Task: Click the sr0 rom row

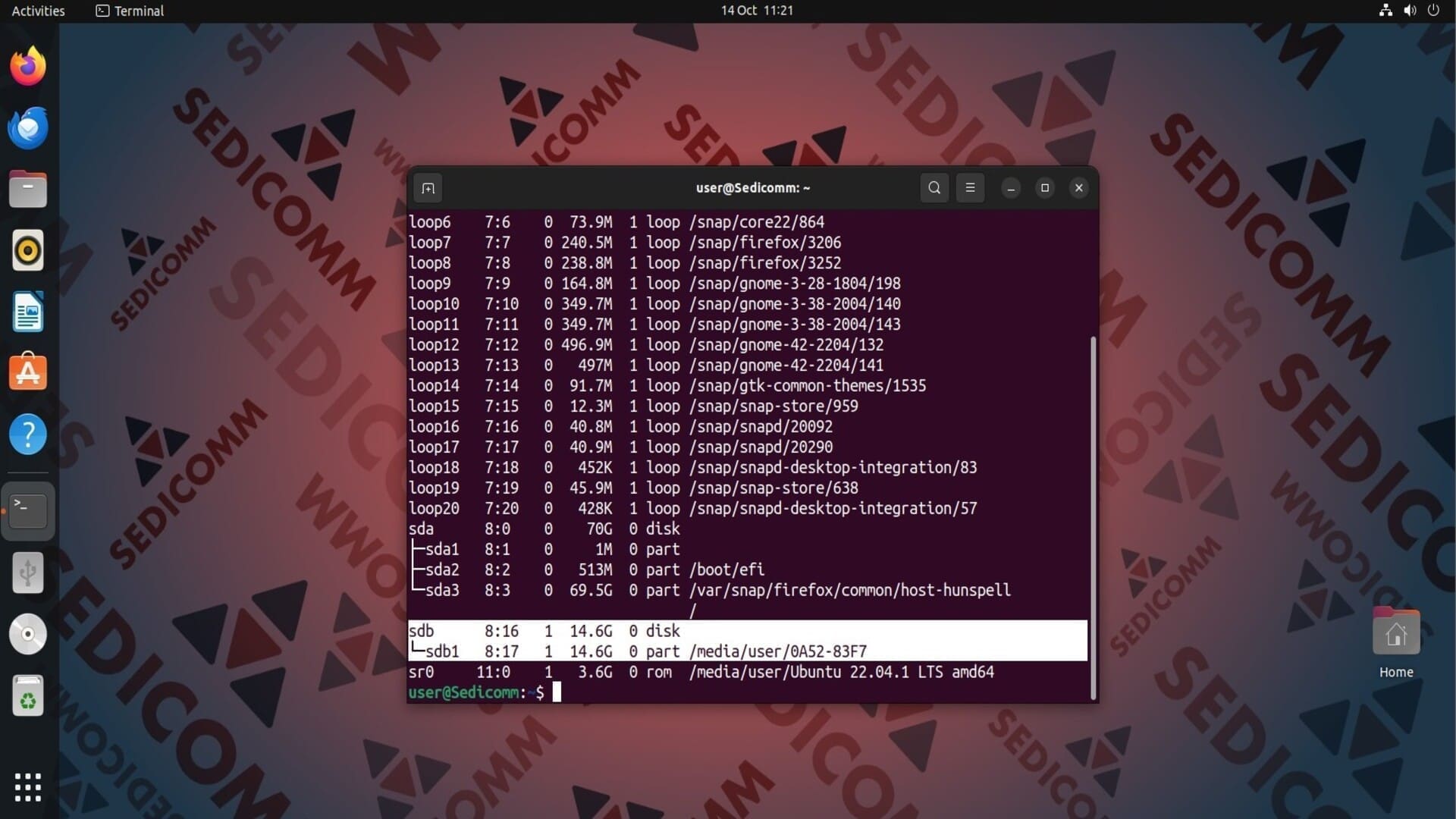Action: (701, 672)
